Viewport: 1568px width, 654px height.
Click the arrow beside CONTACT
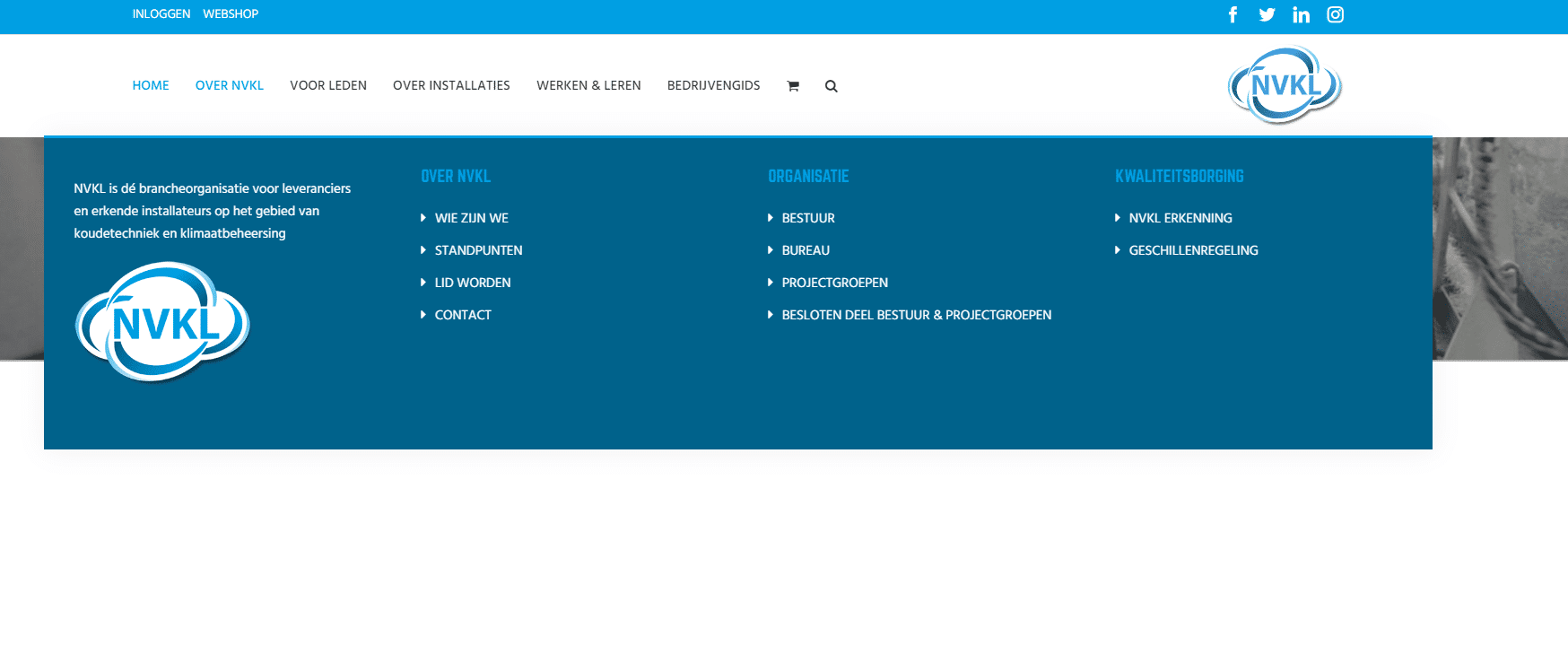pyautogui.click(x=423, y=315)
